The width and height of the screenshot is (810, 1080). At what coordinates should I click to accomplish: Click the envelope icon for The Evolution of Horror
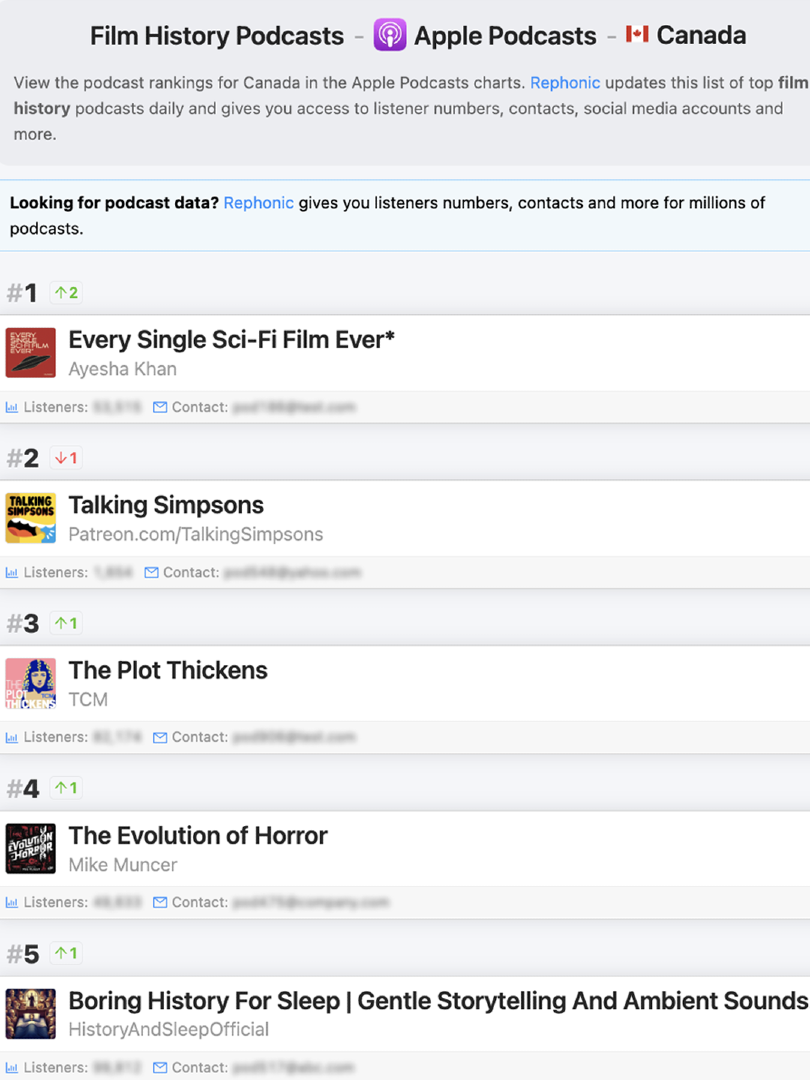[x=160, y=903]
